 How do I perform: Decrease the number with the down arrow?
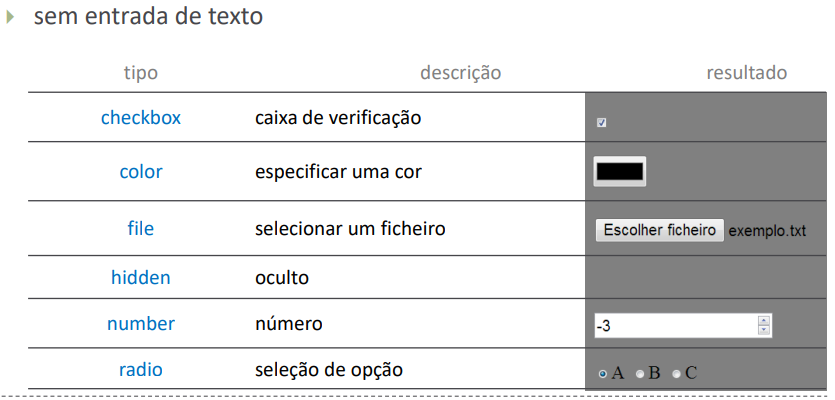coord(764,331)
